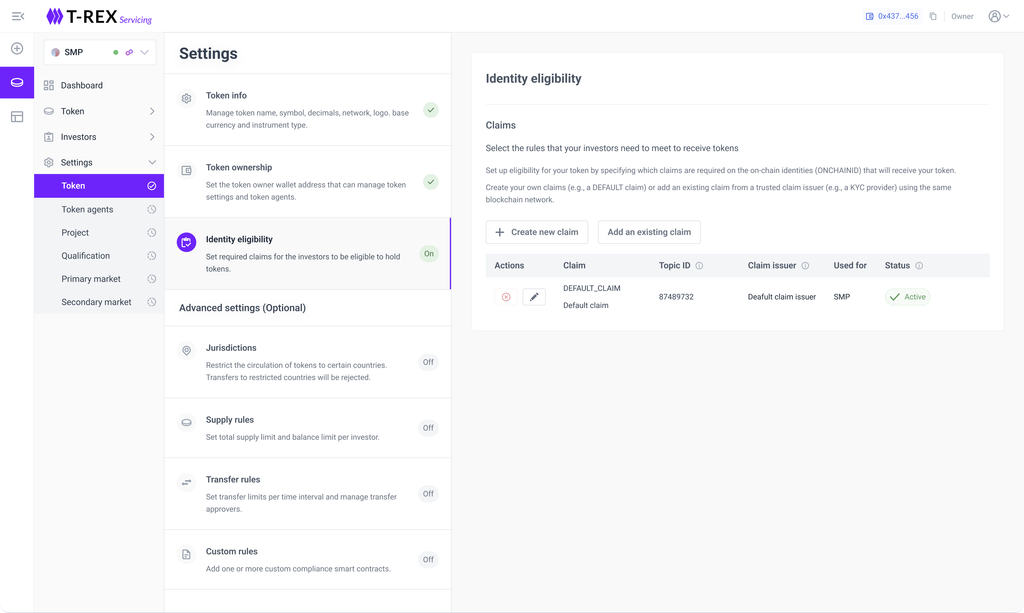Copy the wallet address 0x437...456
The height and width of the screenshot is (613, 1024).
pyautogui.click(x=933, y=16)
